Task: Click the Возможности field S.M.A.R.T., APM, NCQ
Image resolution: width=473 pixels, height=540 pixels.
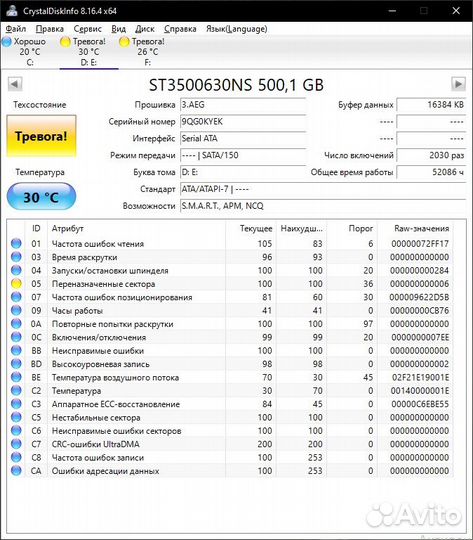Action: pyautogui.click(x=323, y=206)
